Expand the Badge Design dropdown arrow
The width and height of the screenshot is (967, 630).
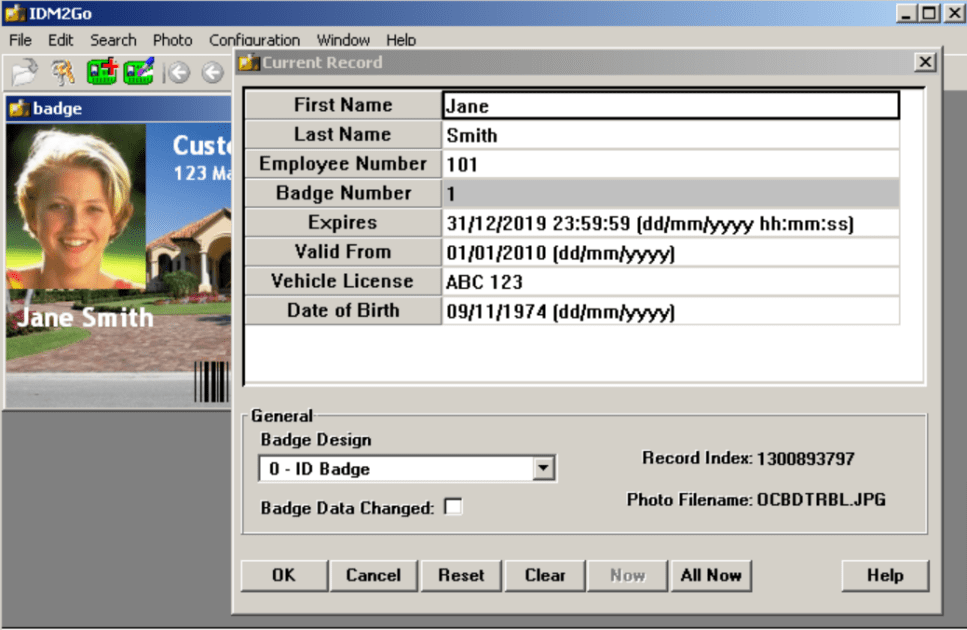coord(543,468)
